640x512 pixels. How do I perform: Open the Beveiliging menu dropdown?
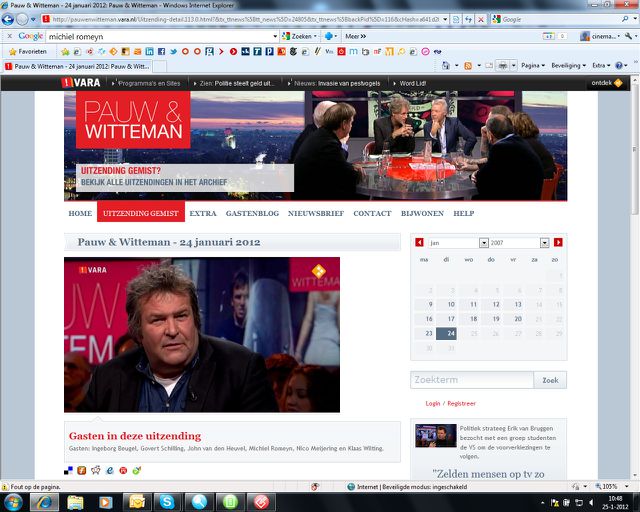point(568,65)
